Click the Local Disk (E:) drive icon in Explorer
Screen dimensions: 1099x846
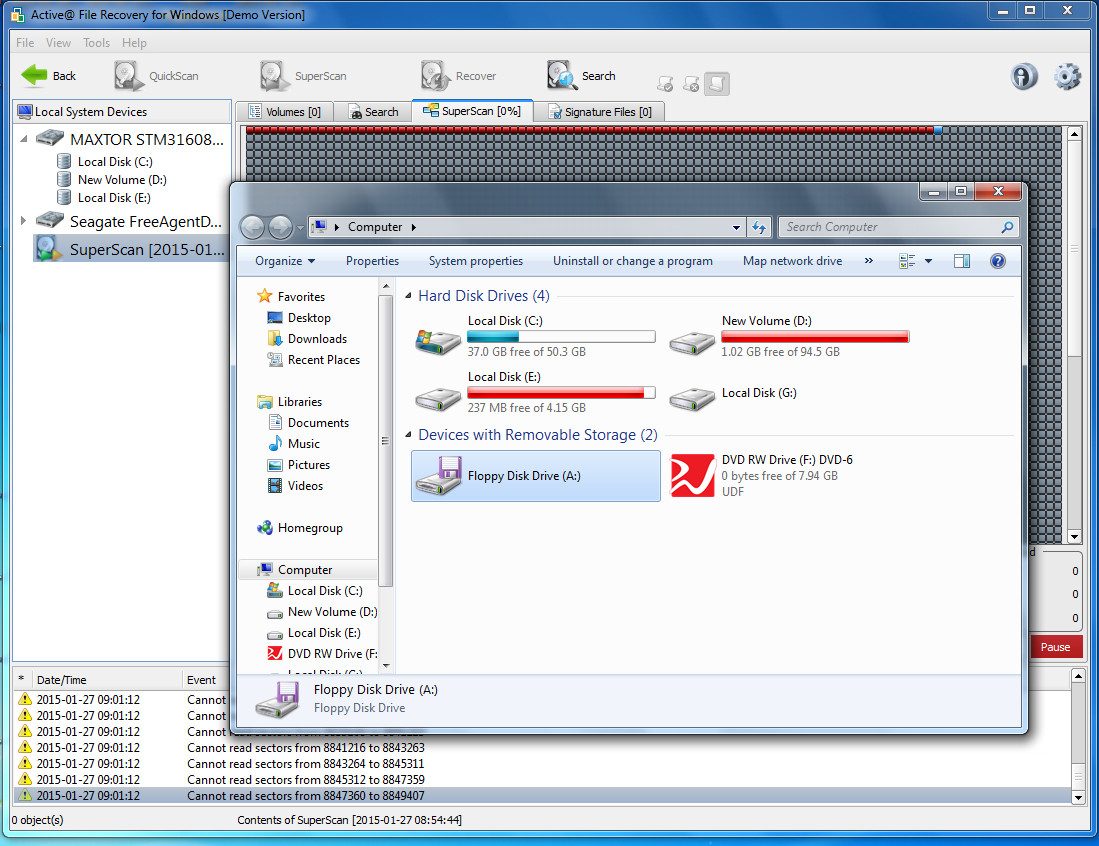tap(438, 398)
